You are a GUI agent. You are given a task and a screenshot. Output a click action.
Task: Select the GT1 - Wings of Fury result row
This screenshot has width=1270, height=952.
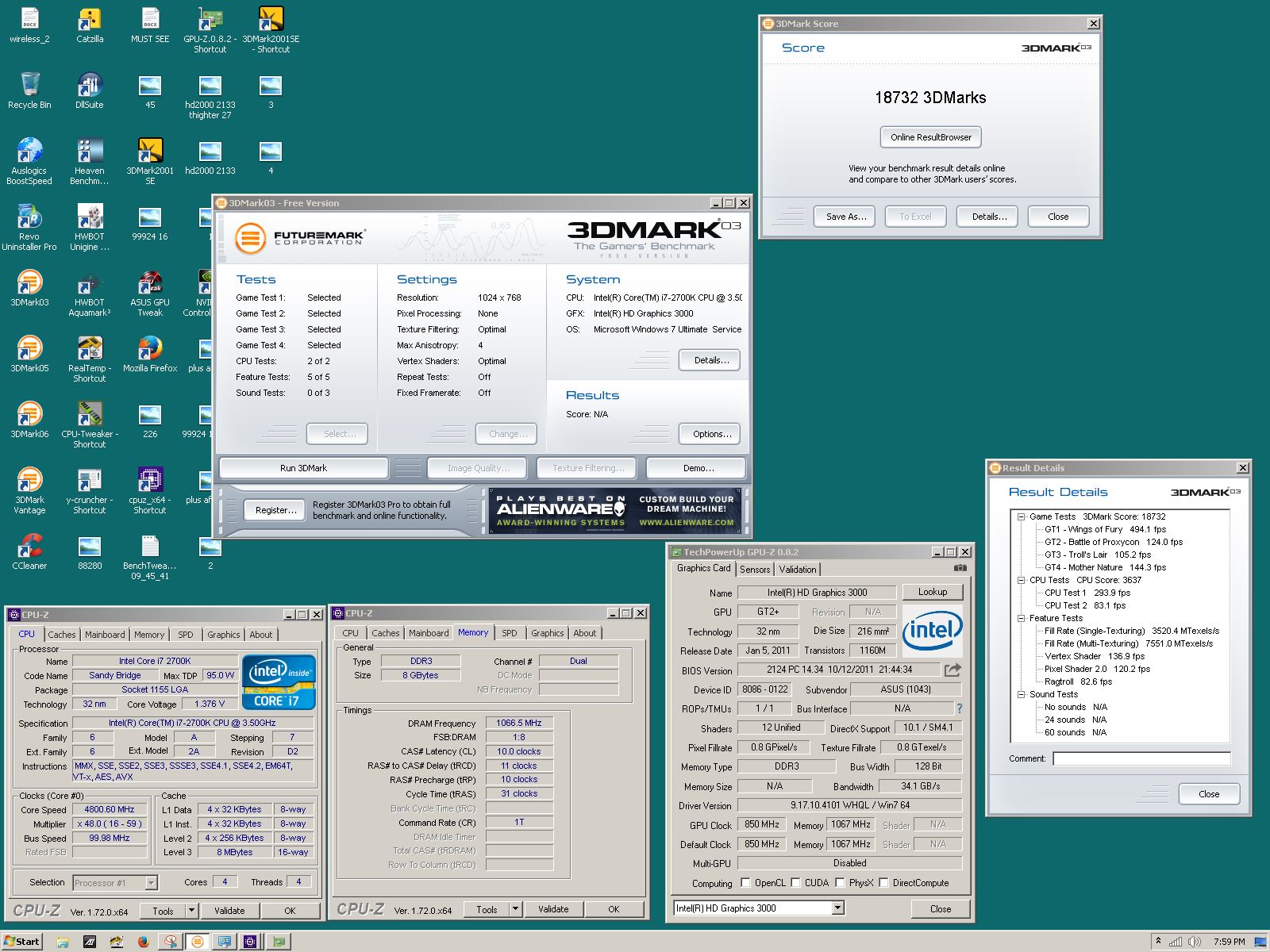(x=1105, y=529)
